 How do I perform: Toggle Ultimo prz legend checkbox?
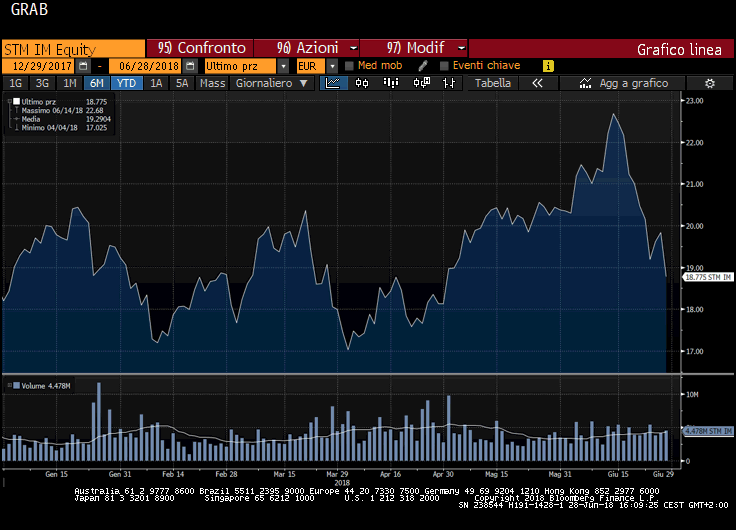click(x=16, y=101)
